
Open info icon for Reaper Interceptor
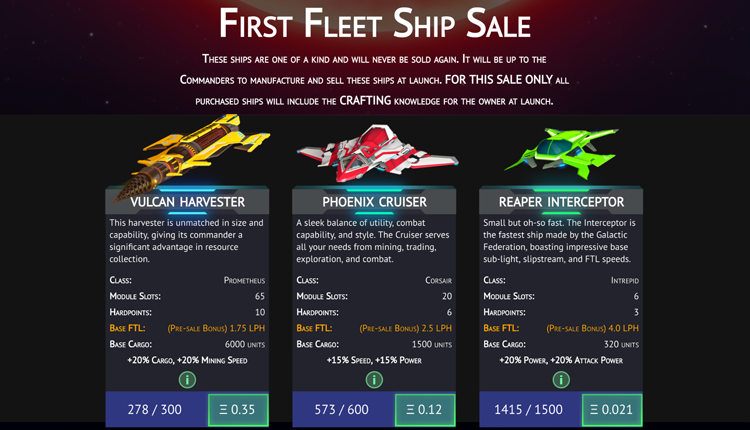click(x=561, y=380)
